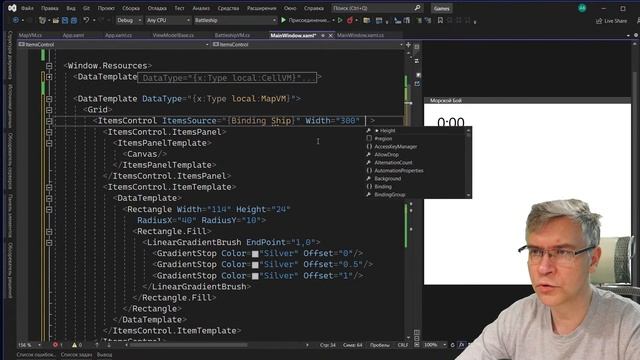Collapse the Rectangle.Fill block
Screen dimensions: 640x360
point(49,231)
